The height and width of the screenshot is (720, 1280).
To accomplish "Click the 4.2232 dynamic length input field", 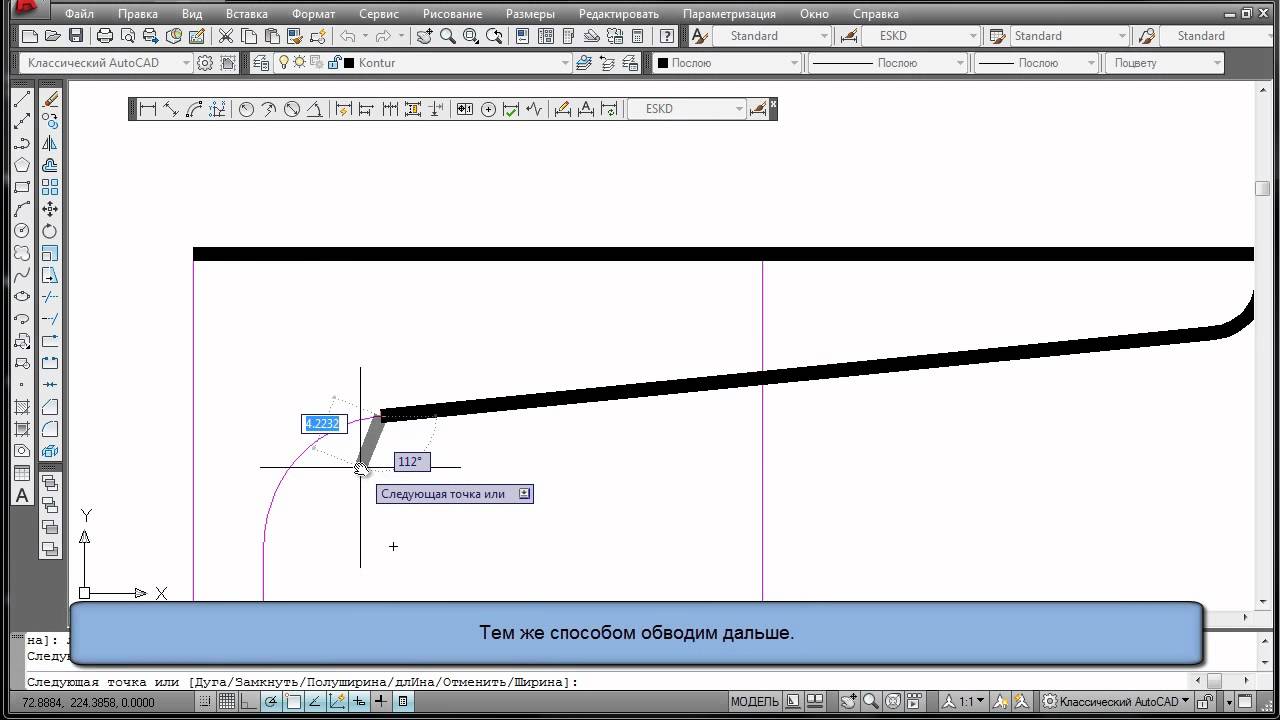I will pyautogui.click(x=322, y=424).
